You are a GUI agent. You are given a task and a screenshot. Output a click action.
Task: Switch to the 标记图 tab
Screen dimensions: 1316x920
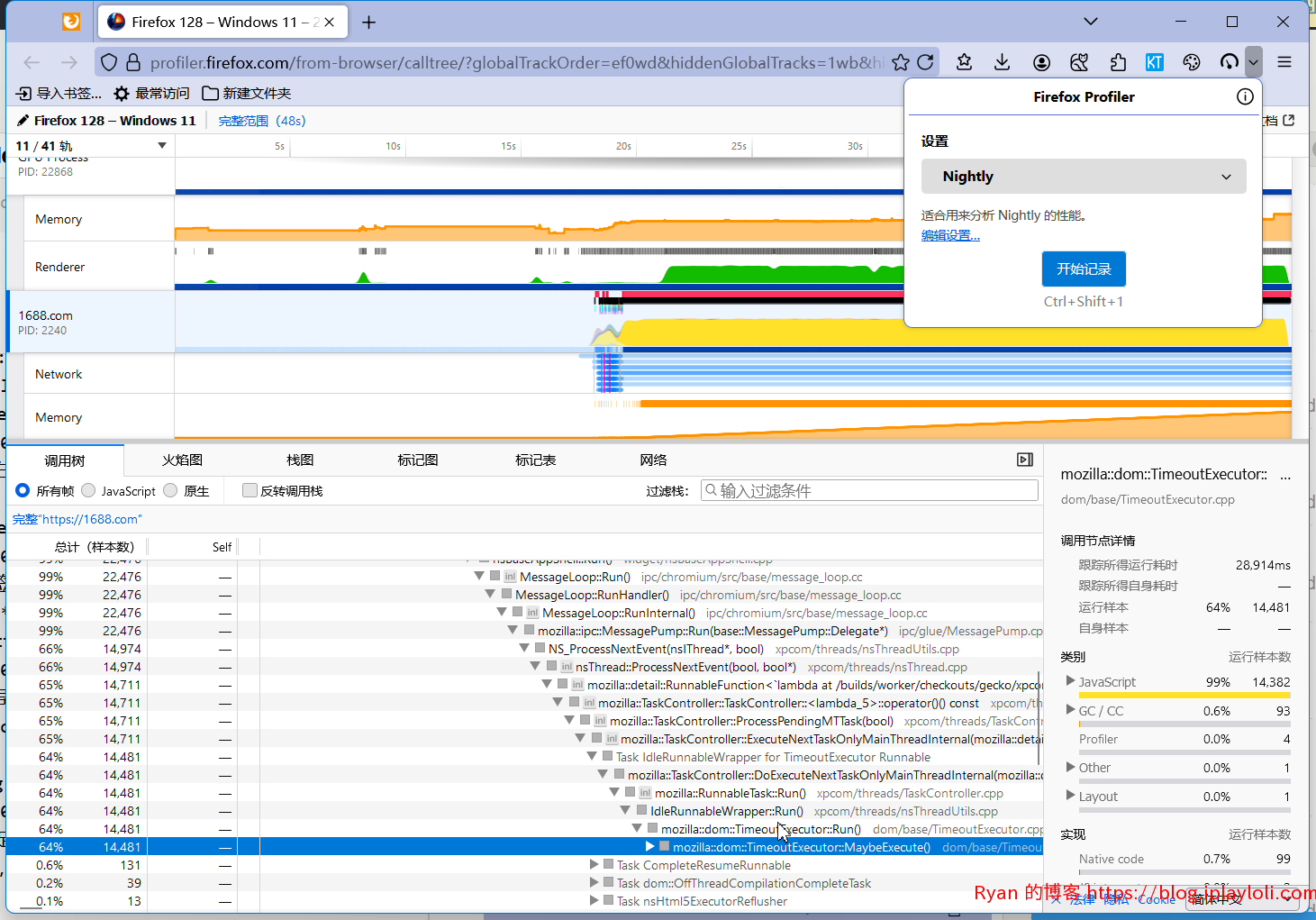click(418, 460)
